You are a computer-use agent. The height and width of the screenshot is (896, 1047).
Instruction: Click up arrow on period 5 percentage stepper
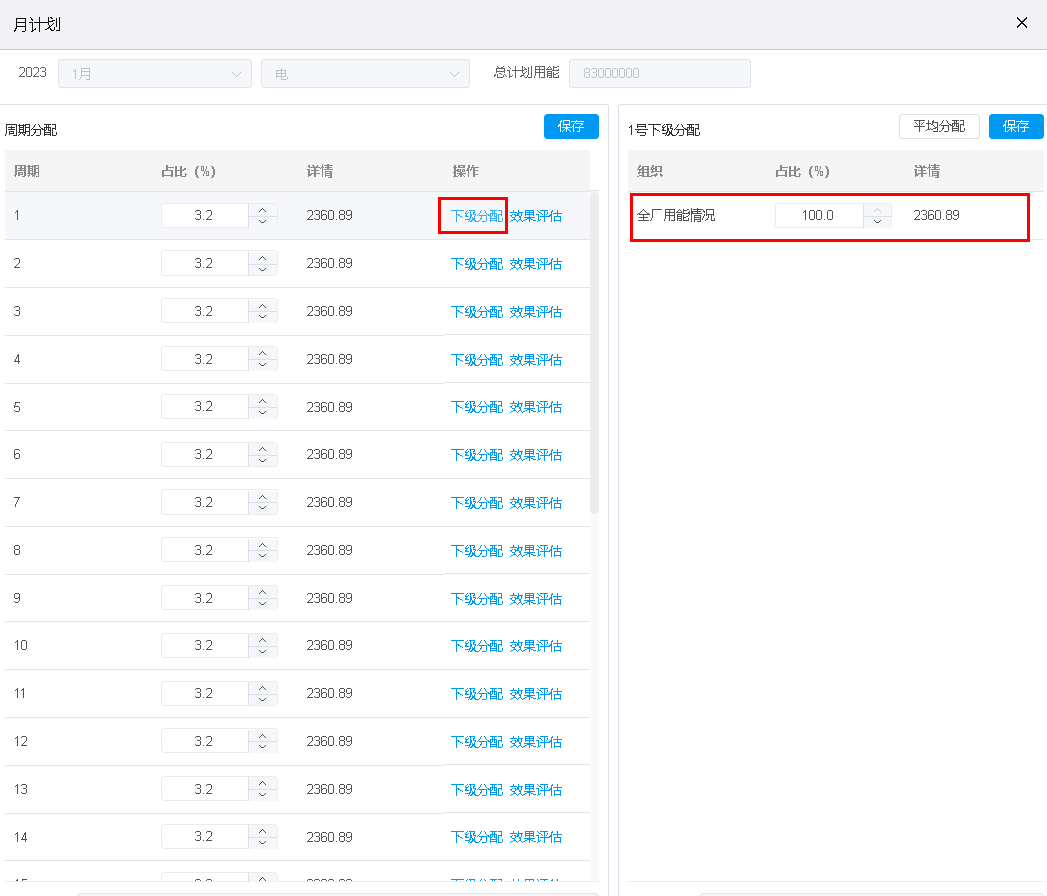click(x=262, y=401)
